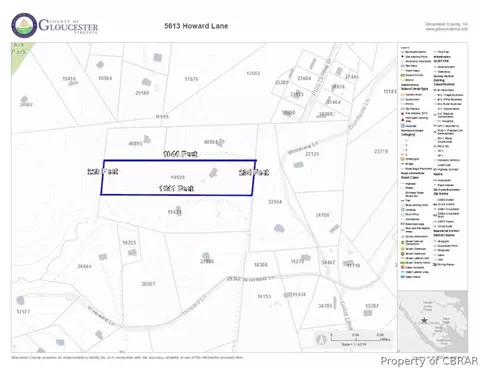
Task: Click parcel label 15416
Action: (x=69, y=79)
